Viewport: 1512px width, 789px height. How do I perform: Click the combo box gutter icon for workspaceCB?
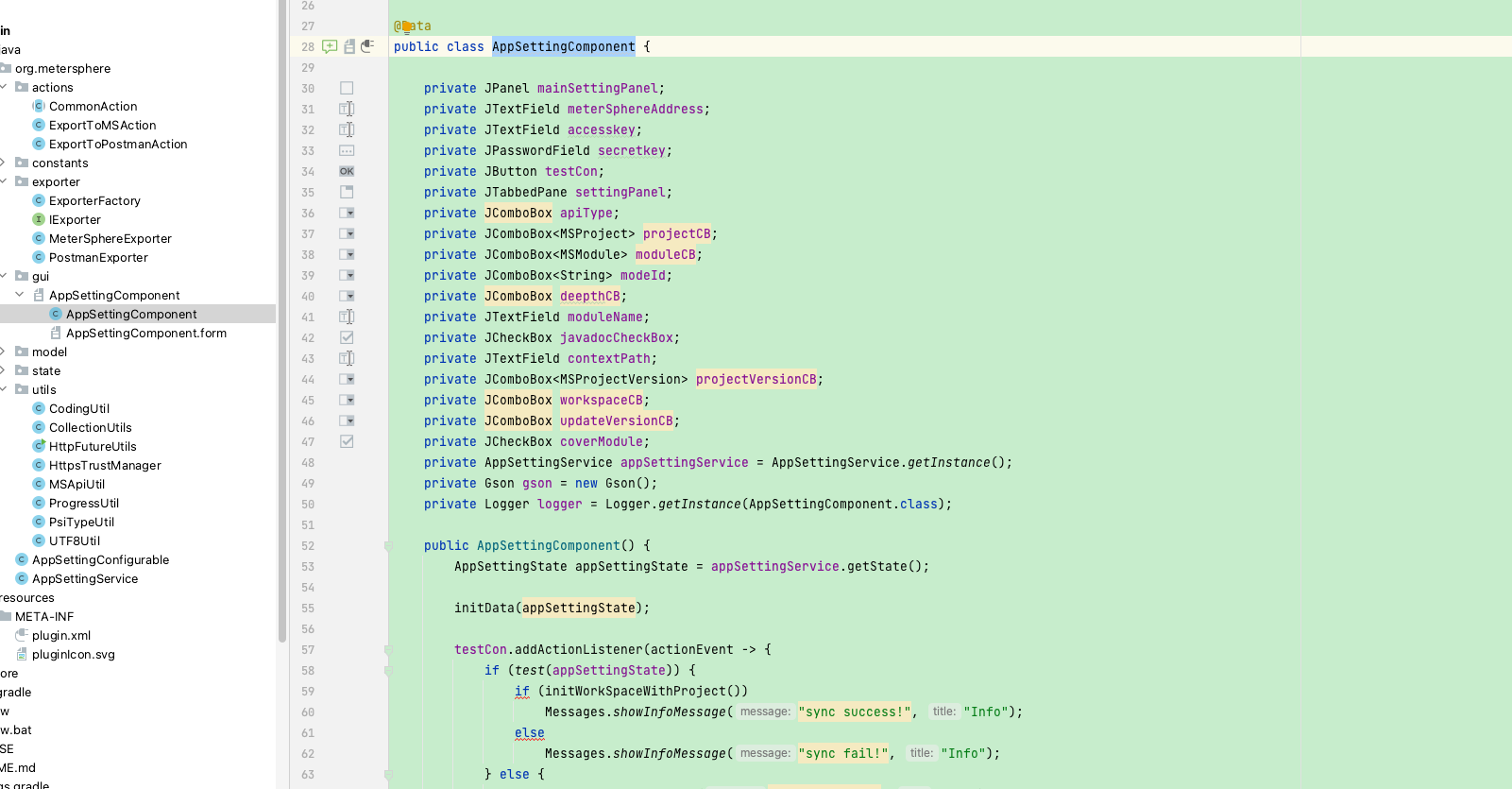tap(347, 400)
